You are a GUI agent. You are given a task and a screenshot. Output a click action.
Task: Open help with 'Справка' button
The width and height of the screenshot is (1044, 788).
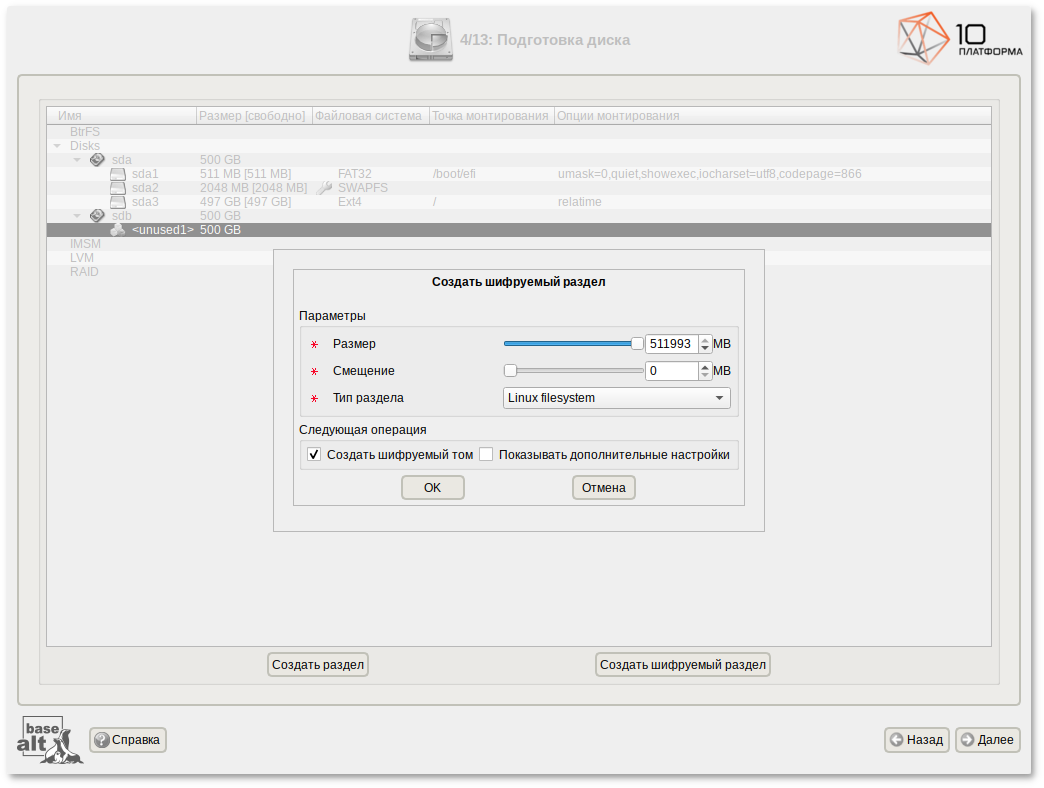pyautogui.click(x=128, y=740)
